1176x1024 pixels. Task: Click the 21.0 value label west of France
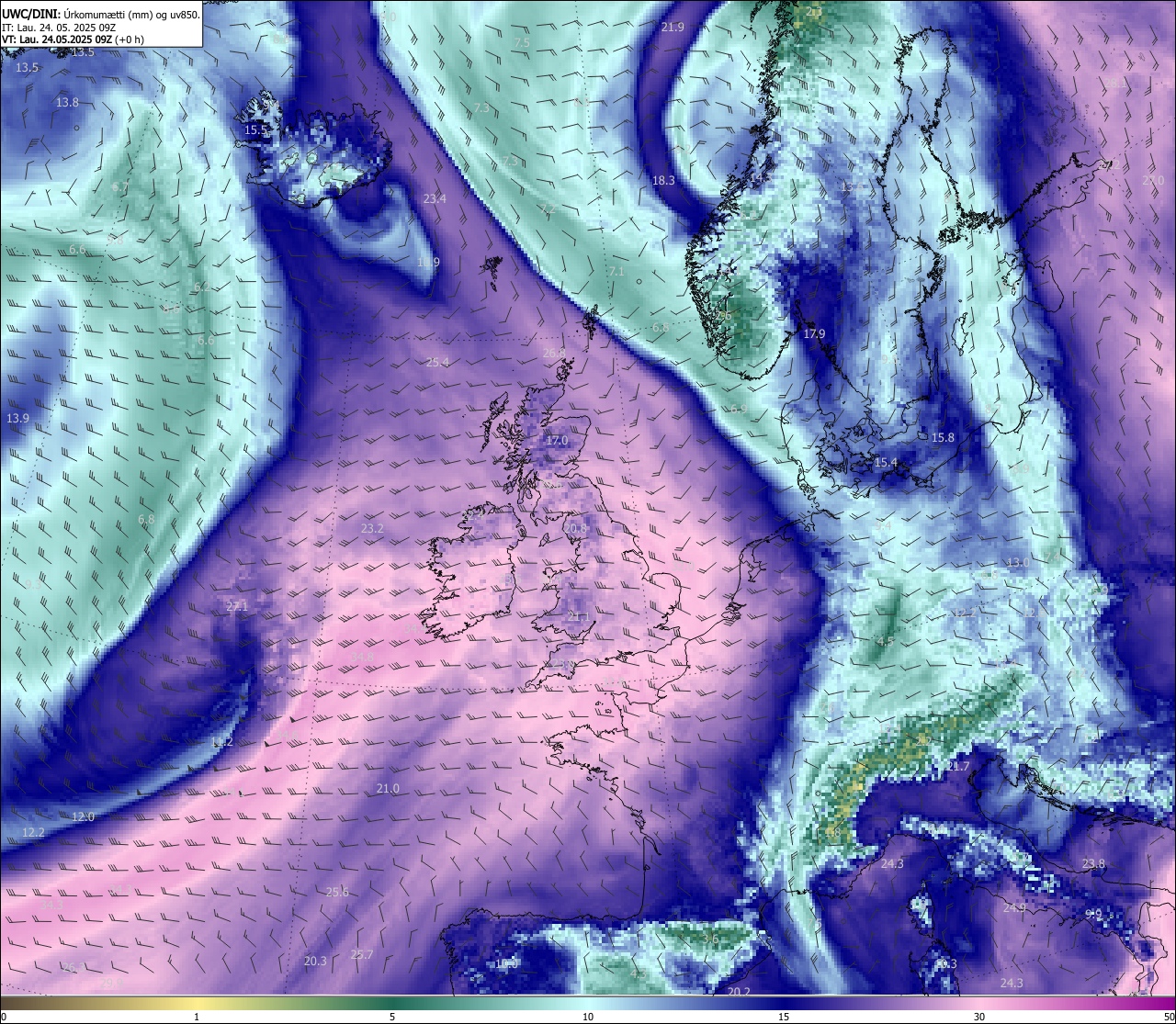(x=388, y=789)
